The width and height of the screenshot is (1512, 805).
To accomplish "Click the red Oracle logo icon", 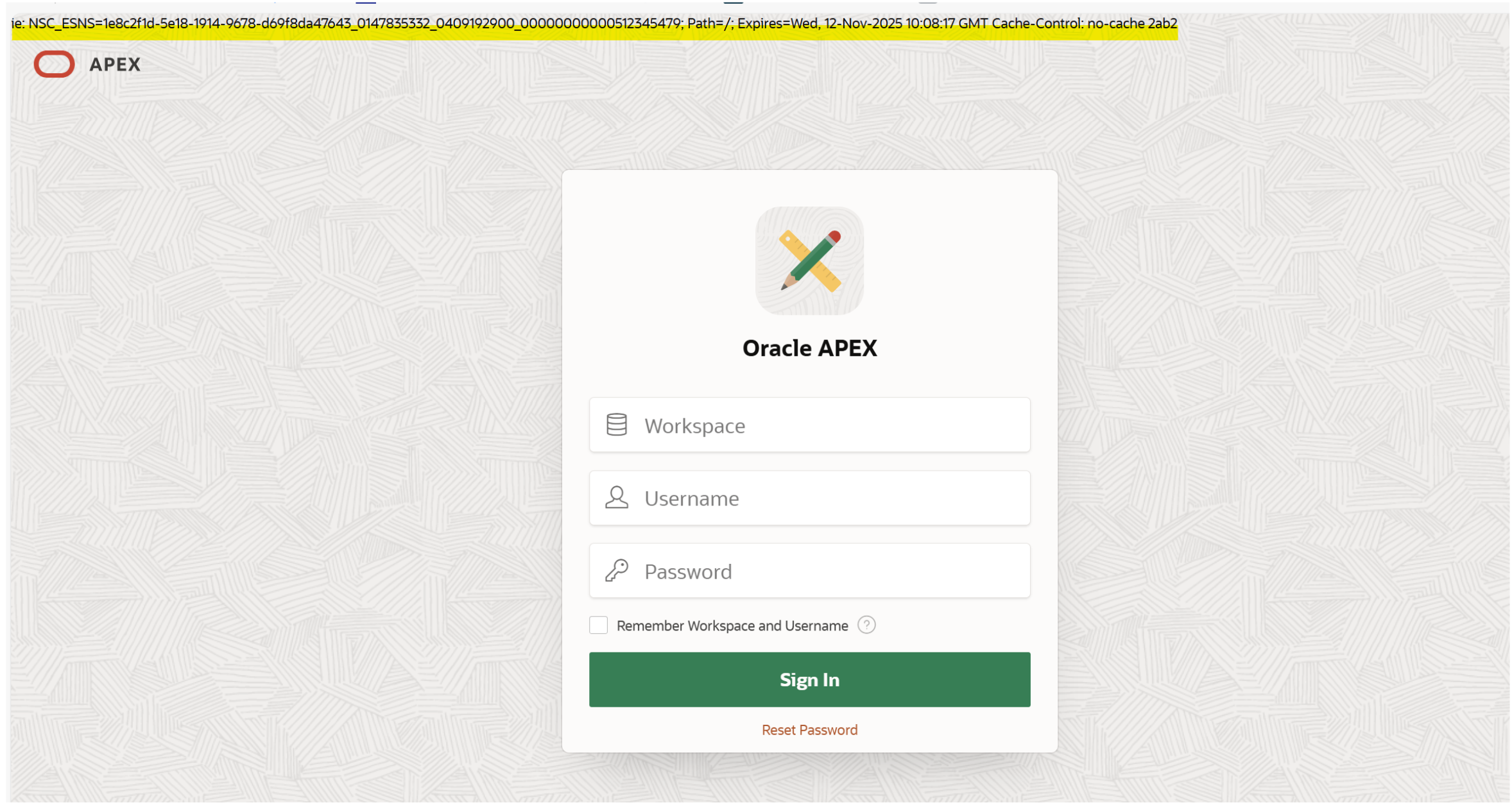I will pyautogui.click(x=54, y=64).
